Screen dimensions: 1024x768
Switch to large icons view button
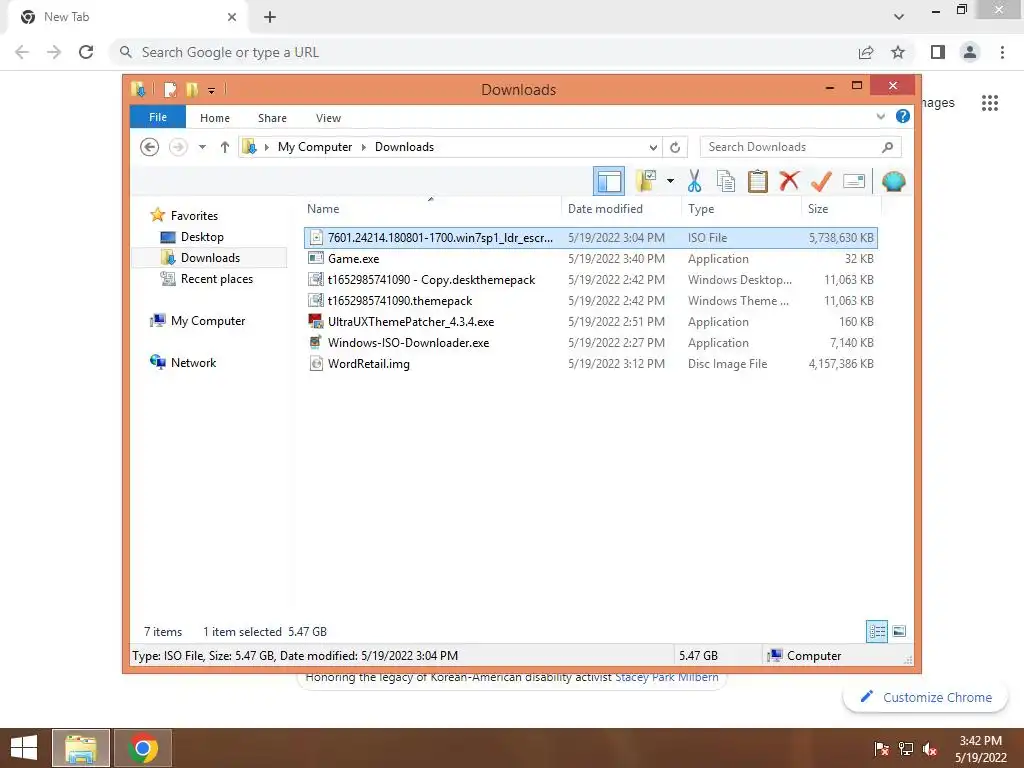(899, 631)
